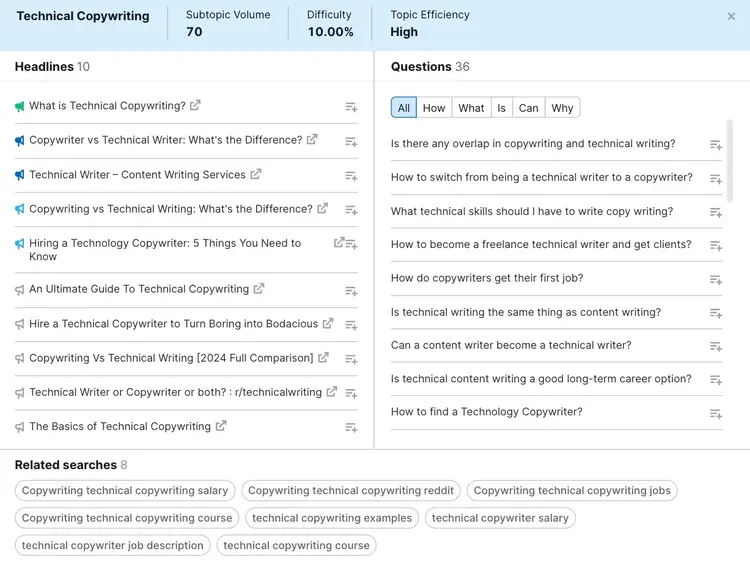Viewport: 750px width, 565px height.
Task: Add Technical Writer – Content Writing Services to list
Action: point(351,176)
